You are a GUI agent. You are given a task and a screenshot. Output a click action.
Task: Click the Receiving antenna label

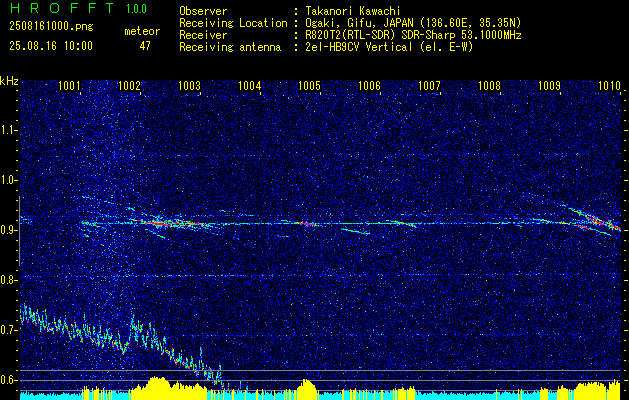pos(230,47)
